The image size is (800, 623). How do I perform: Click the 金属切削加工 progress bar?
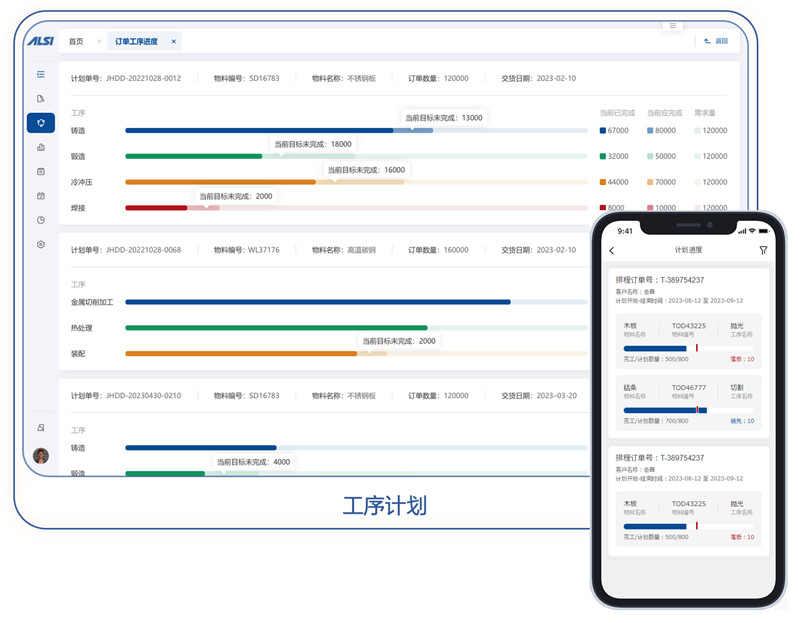[x=355, y=301]
